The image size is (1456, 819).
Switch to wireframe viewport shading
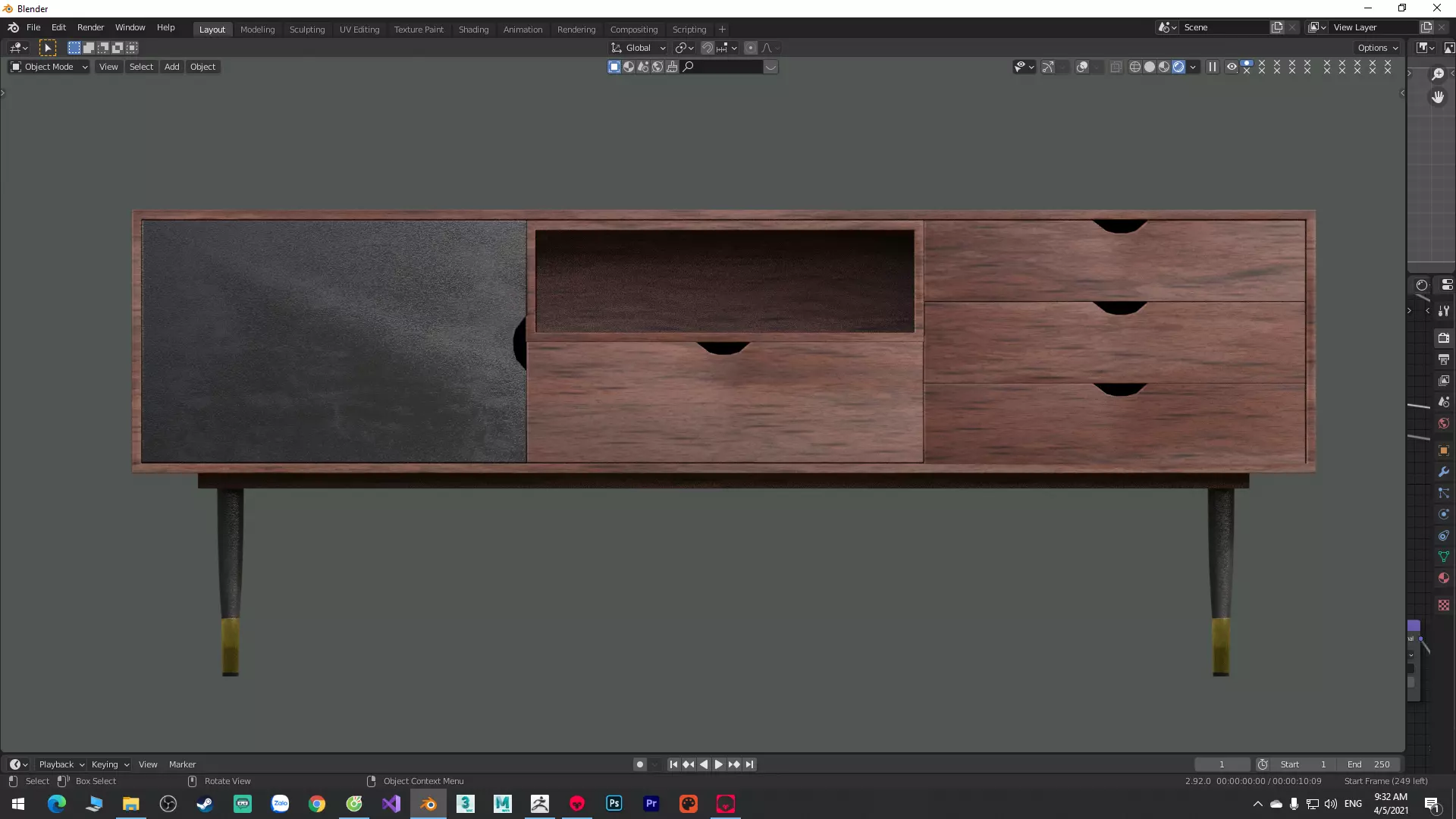pyautogui.click(x=1135, y=67)
